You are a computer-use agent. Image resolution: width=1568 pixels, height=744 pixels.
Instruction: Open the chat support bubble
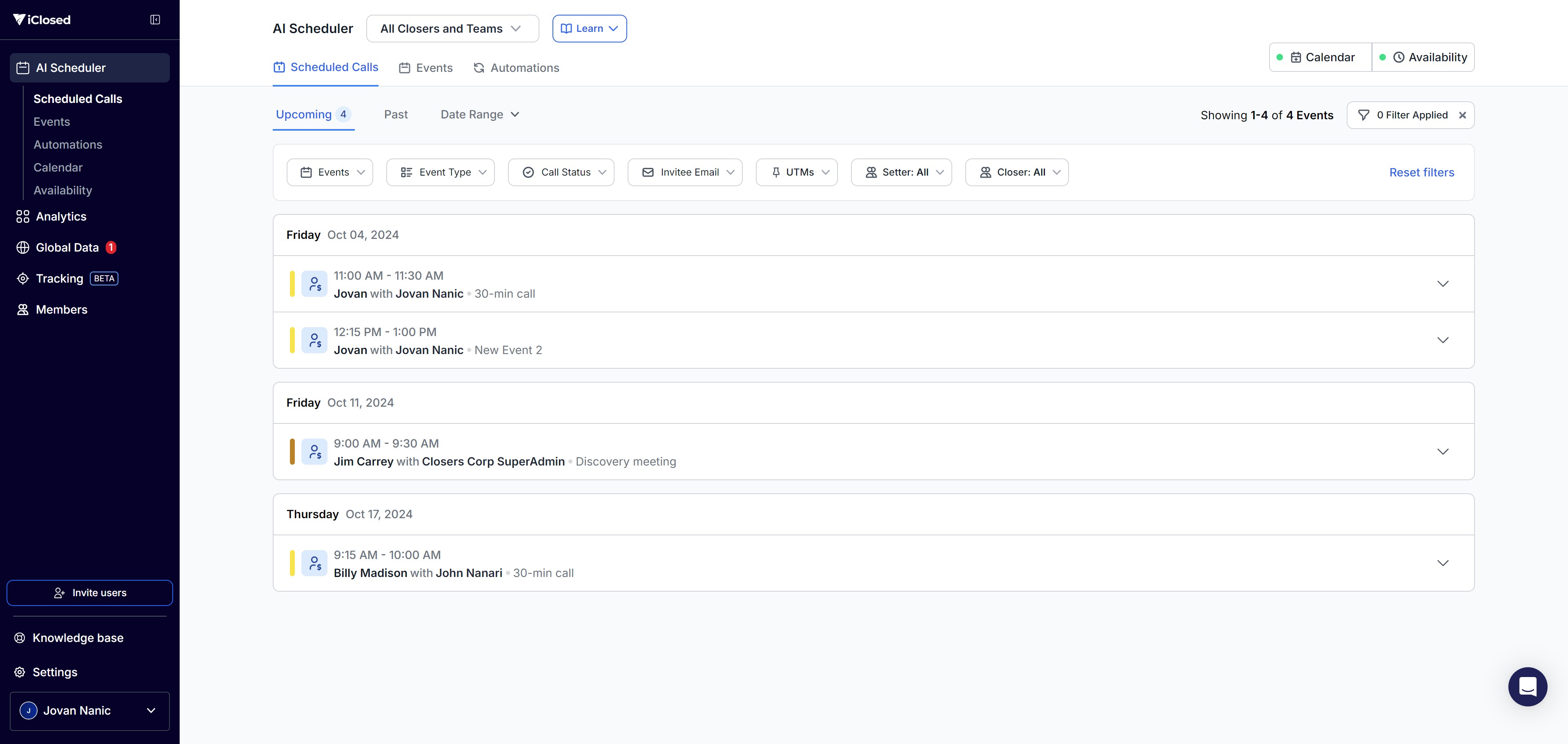[x=1527, y=686]
